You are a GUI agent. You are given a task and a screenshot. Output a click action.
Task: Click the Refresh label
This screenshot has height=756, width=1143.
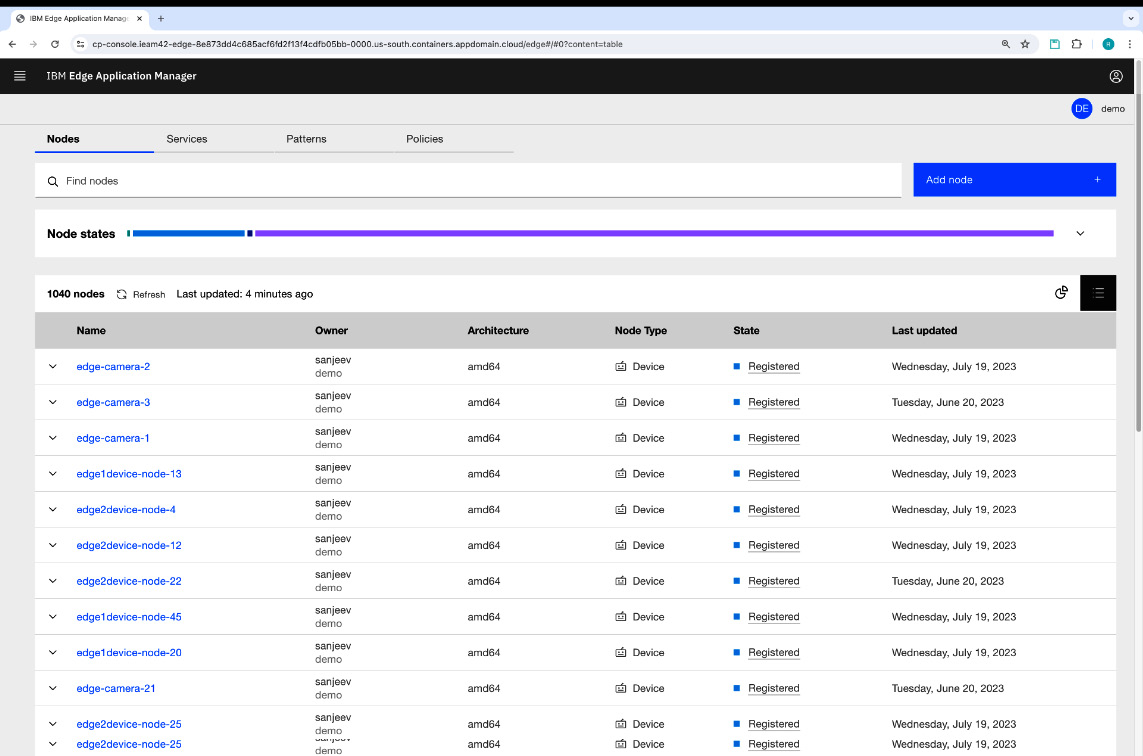149,295
